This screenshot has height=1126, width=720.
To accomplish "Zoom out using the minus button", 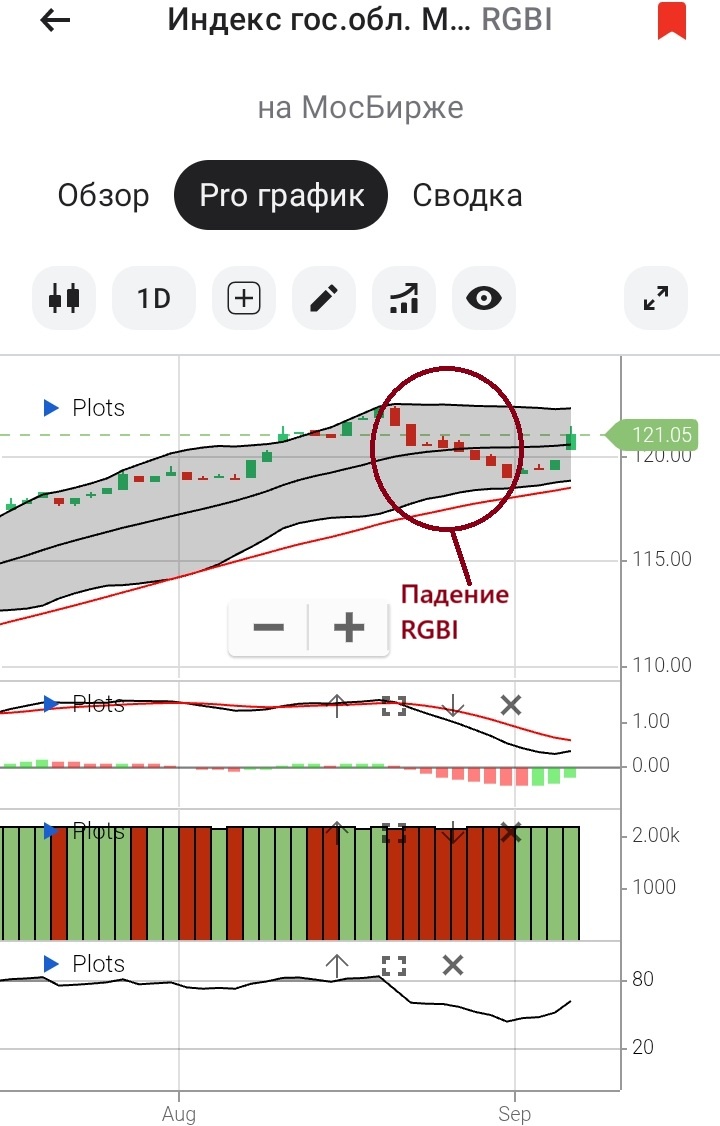I will pos(268,628).
